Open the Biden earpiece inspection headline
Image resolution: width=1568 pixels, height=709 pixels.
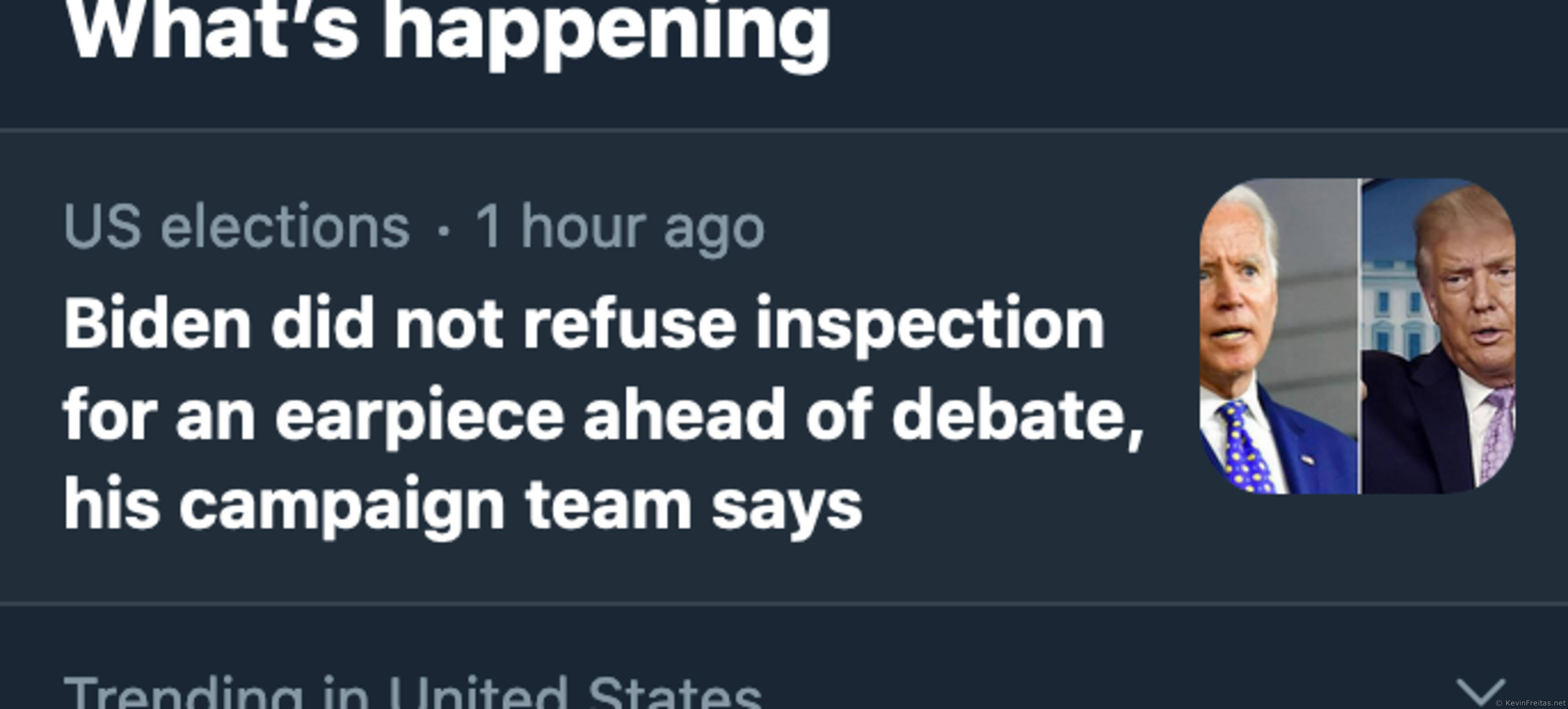[603, 414]
